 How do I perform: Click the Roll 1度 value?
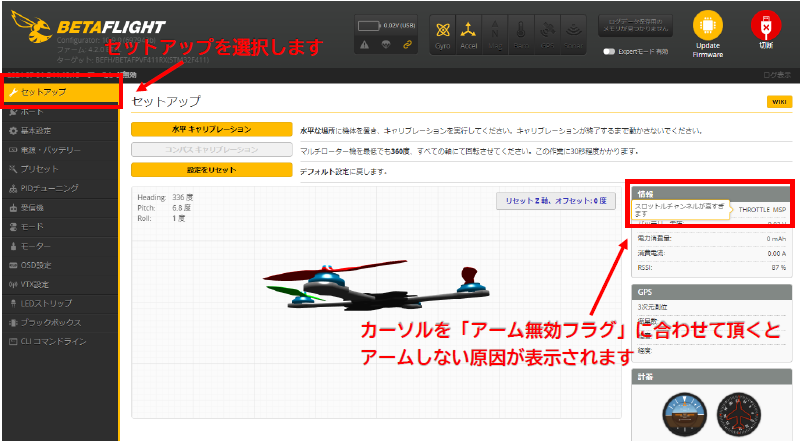pos(179,218)
